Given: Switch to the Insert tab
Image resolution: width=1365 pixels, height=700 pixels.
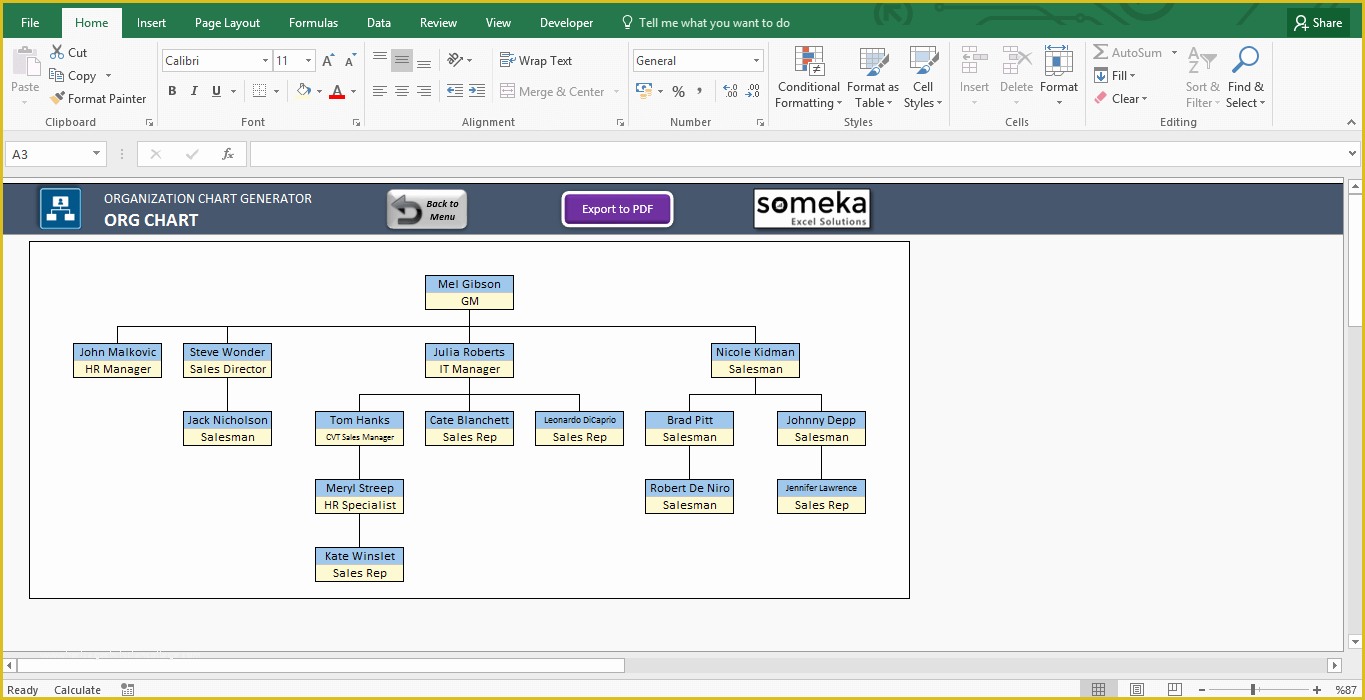Looking at the screenshot, I should pos(151,23).
